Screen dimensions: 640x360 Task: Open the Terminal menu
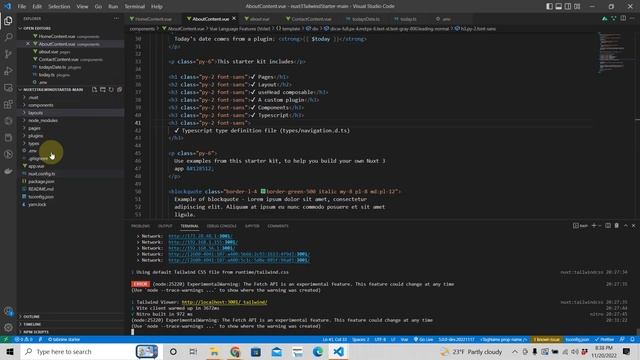[x=135, y=6]
